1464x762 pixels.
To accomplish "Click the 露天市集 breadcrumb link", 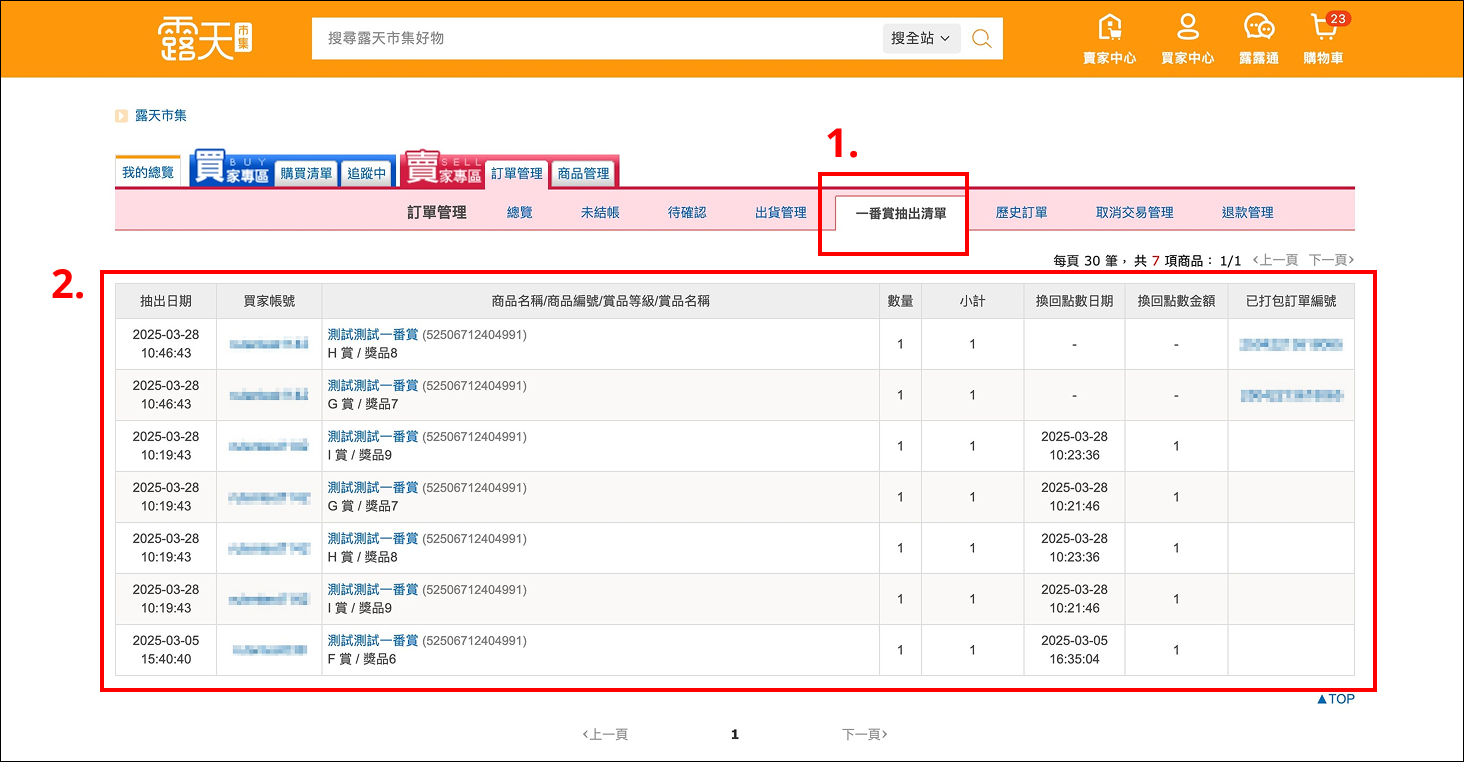I will pyautogui.click(x=161, y=116).
